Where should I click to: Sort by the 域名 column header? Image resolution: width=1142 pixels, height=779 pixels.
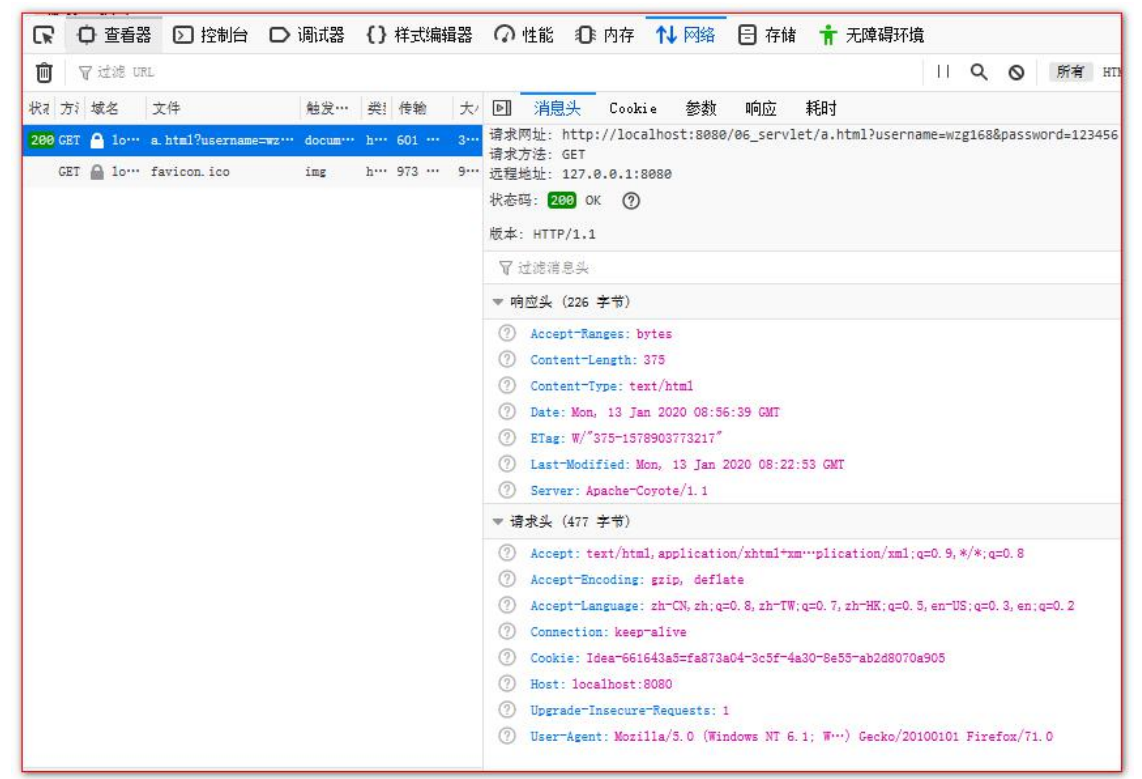(116, 108)
